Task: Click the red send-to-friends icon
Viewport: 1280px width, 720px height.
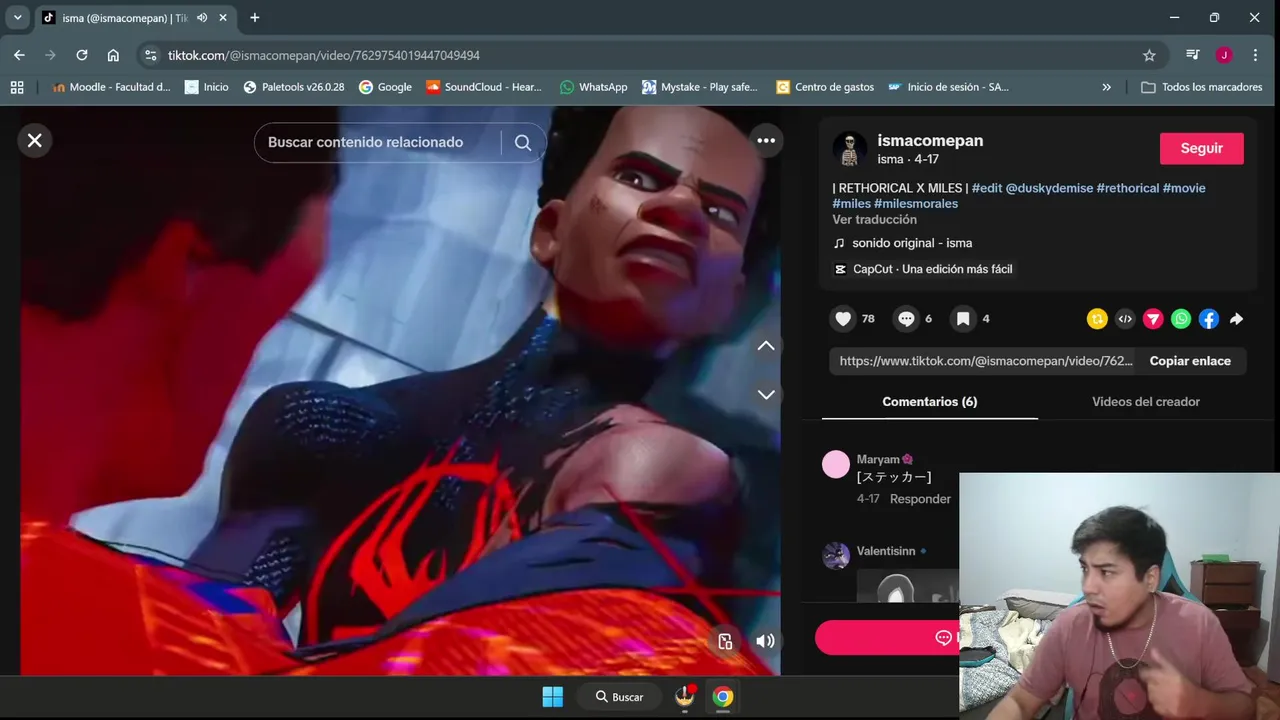Action: click(x=1153, y=319)
